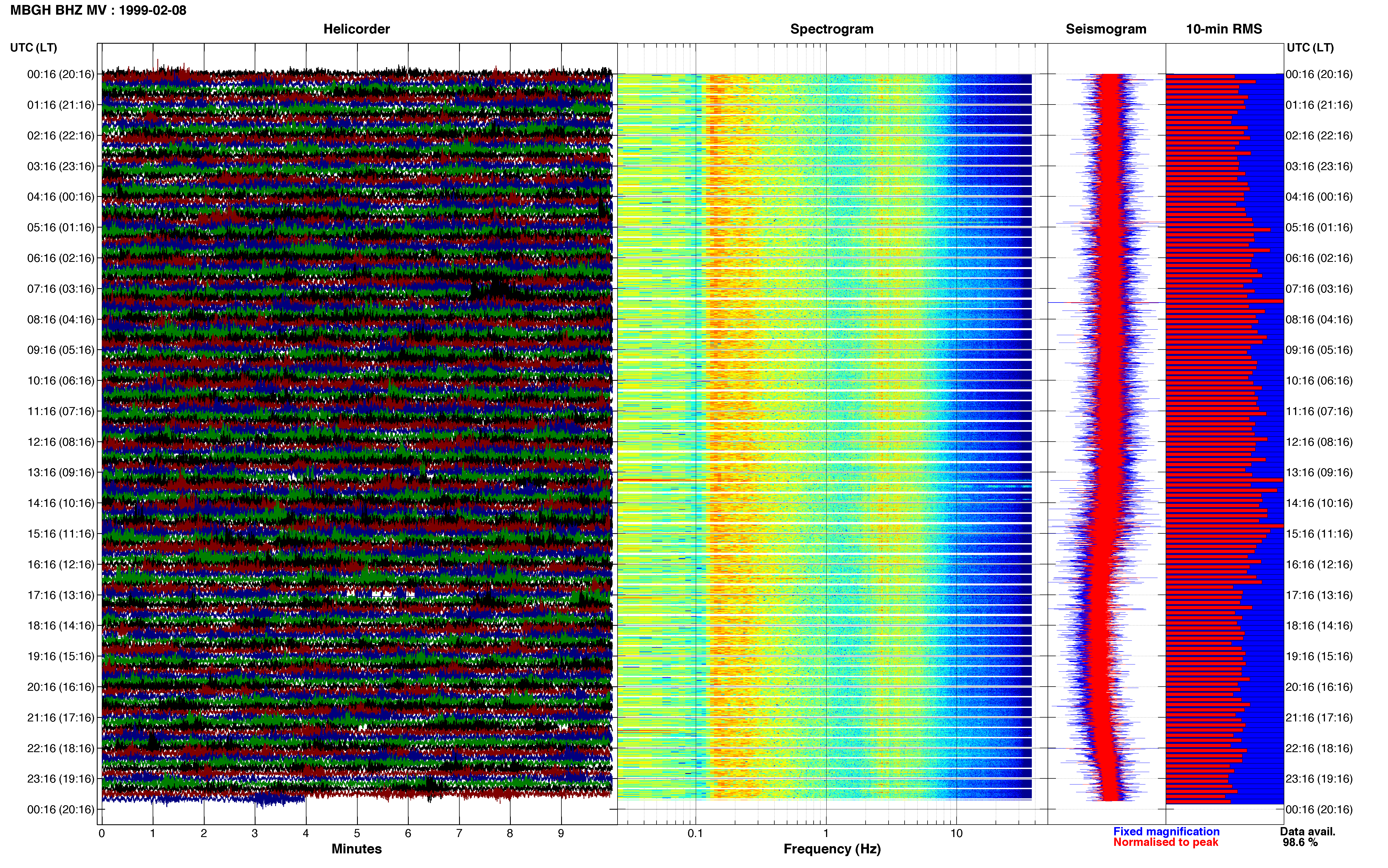Click the left time label 09:16 (05:16)
This screenshot has width=1388, height=868.
click(x=61, y=350)
